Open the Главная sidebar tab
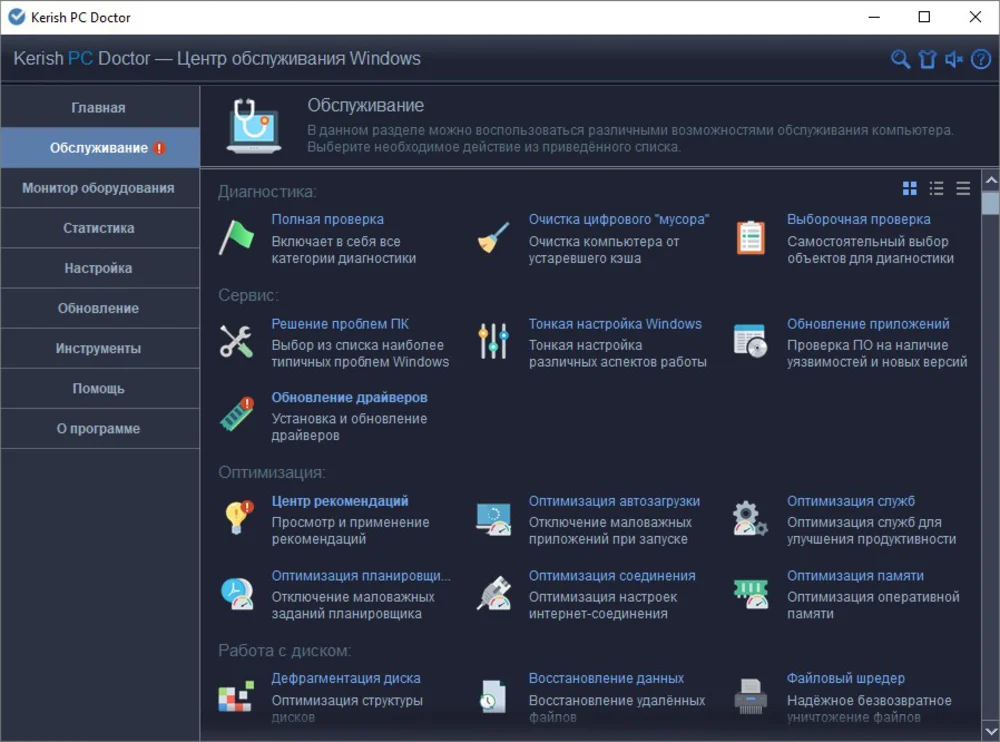Screen dimensions: 1000x742 [99, 108]
